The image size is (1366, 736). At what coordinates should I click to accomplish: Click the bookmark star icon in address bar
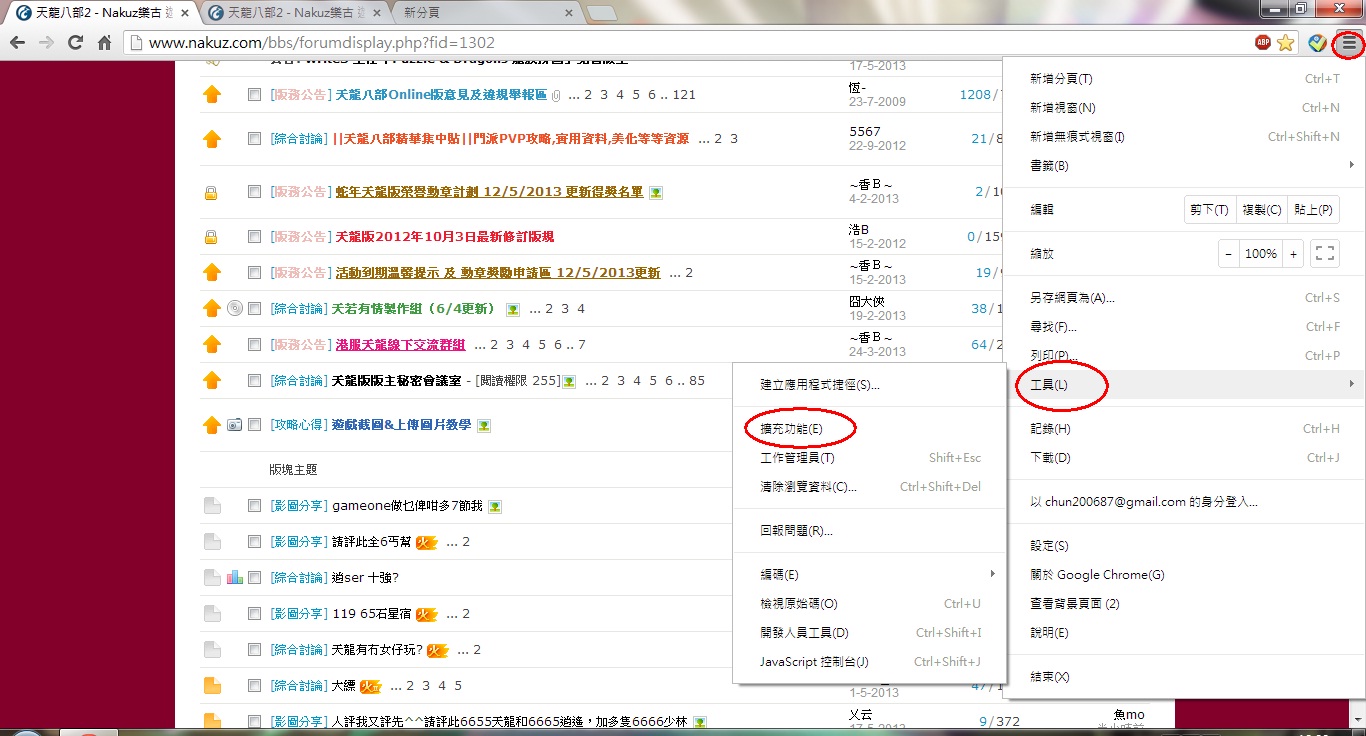[x=1286, y=43]
